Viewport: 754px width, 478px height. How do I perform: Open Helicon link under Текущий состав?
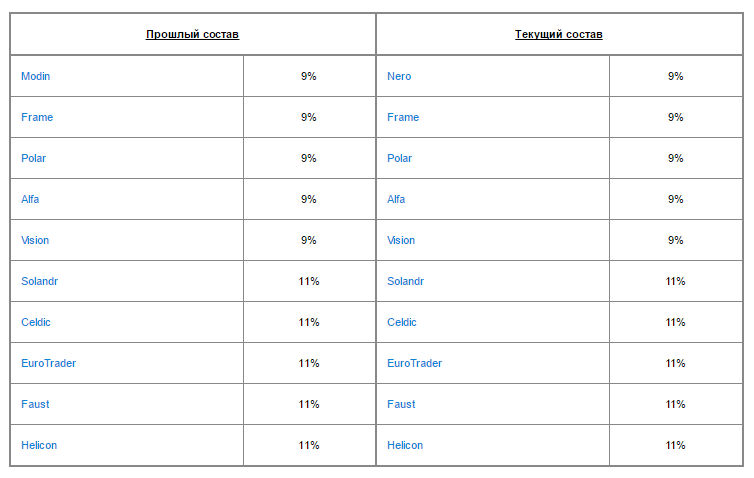[405, 445]
